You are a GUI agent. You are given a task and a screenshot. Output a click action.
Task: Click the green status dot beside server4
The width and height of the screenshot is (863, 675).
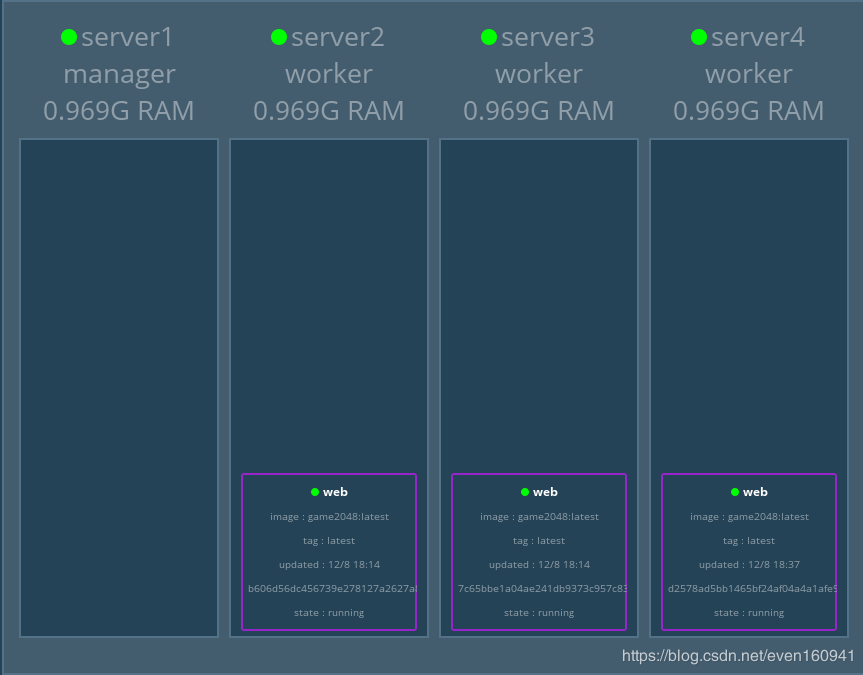pos(699,37)
